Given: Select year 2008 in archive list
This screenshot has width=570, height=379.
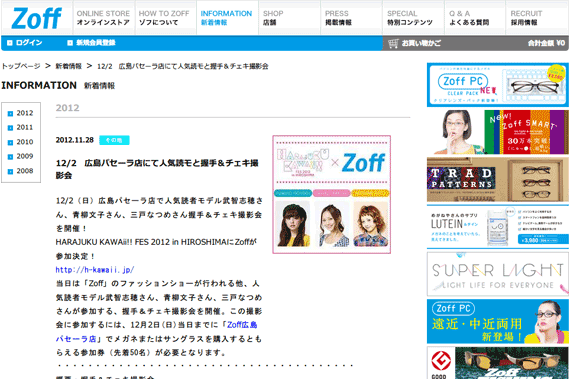Looking at the screenshot, I should [x=25, y=171].
